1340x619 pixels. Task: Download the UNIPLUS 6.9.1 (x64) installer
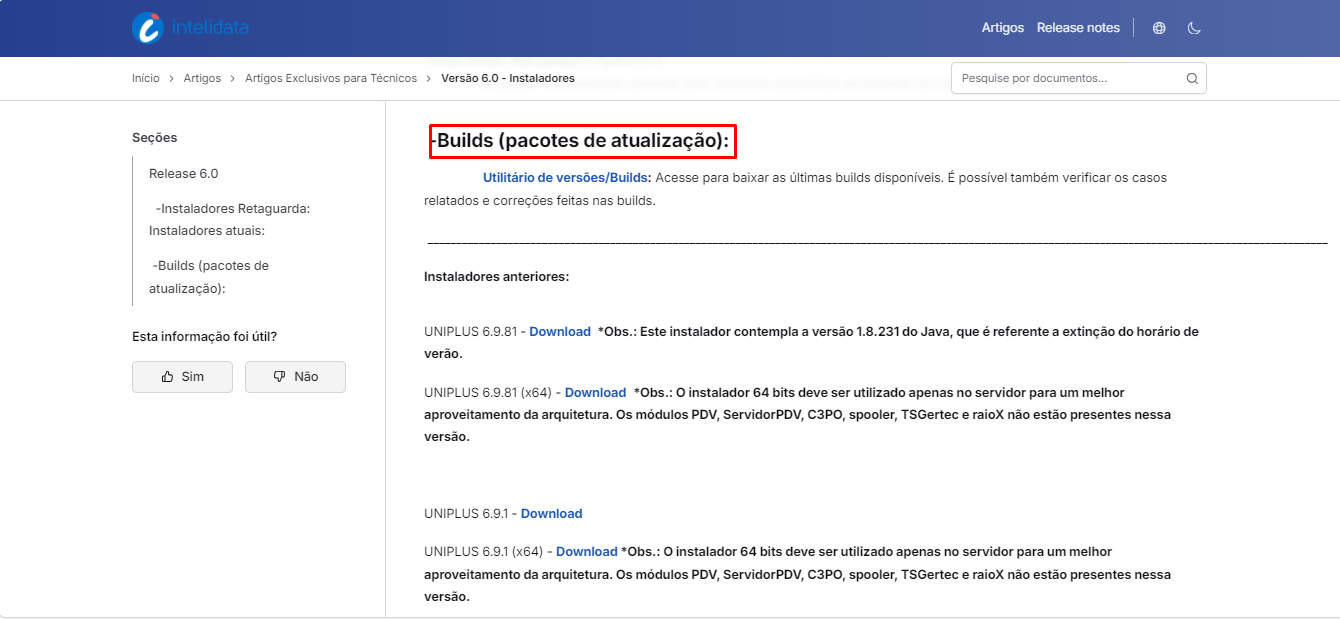(x=587, y=552)
